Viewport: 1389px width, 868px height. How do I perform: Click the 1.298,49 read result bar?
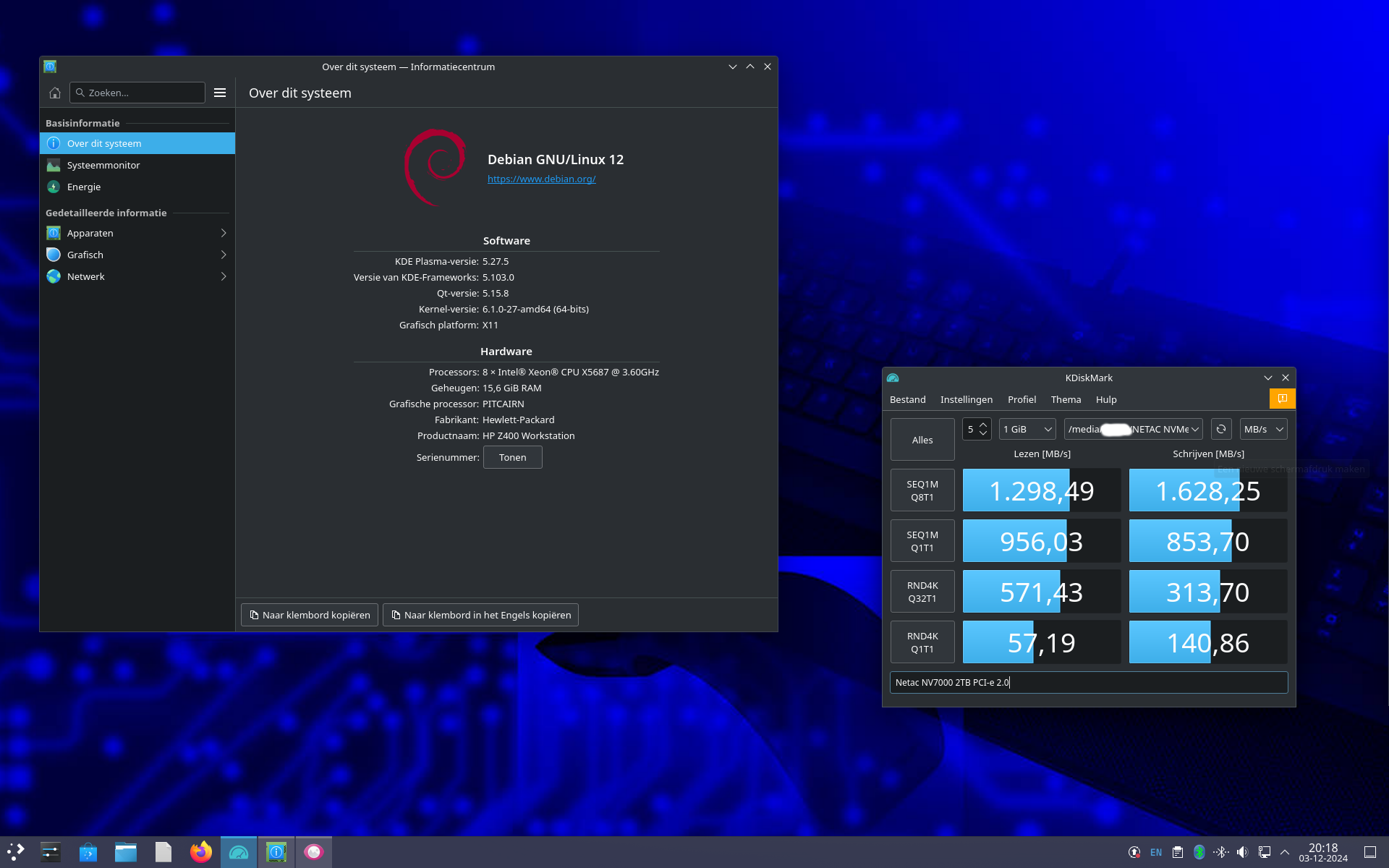tap(1042, 490)
